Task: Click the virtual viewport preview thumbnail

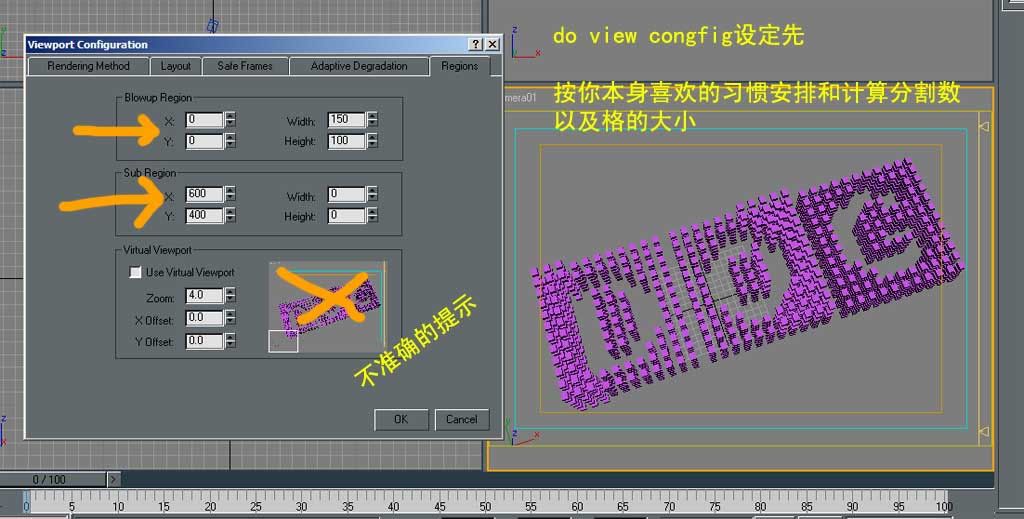Action: click(x=328, y=306)
